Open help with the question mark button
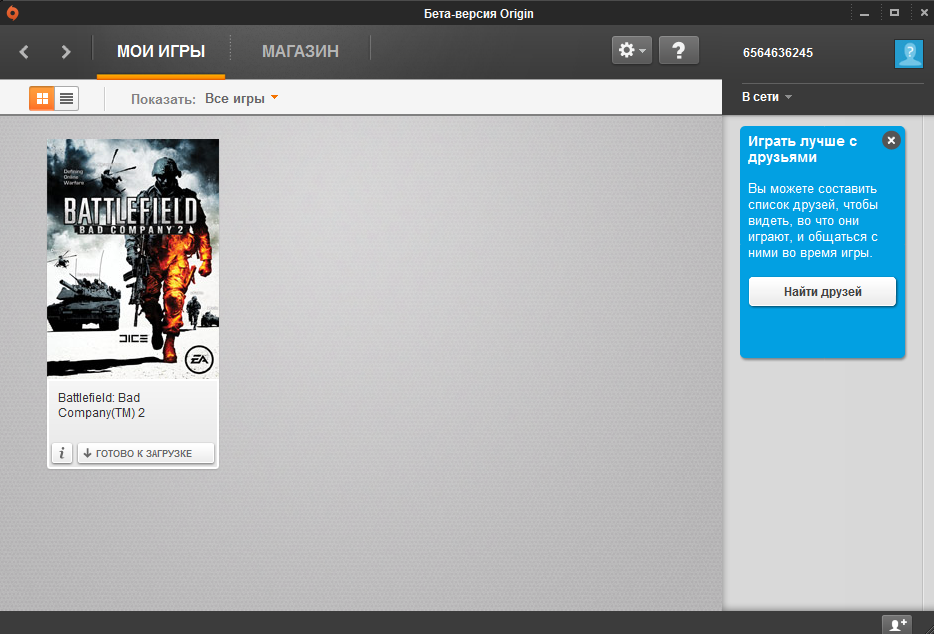Screen dimensions: 934x634 tap(678, 51)
